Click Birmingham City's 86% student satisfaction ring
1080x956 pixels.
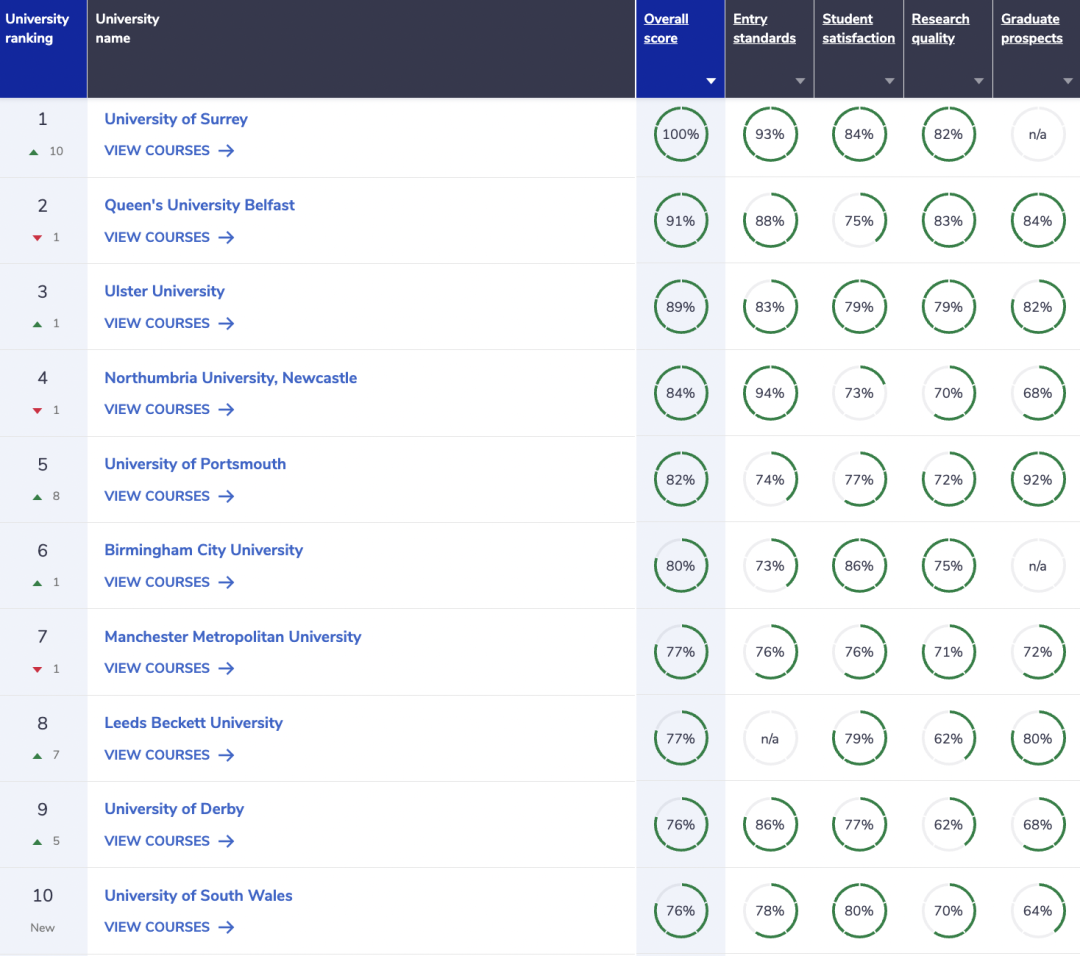coord(858,566)
